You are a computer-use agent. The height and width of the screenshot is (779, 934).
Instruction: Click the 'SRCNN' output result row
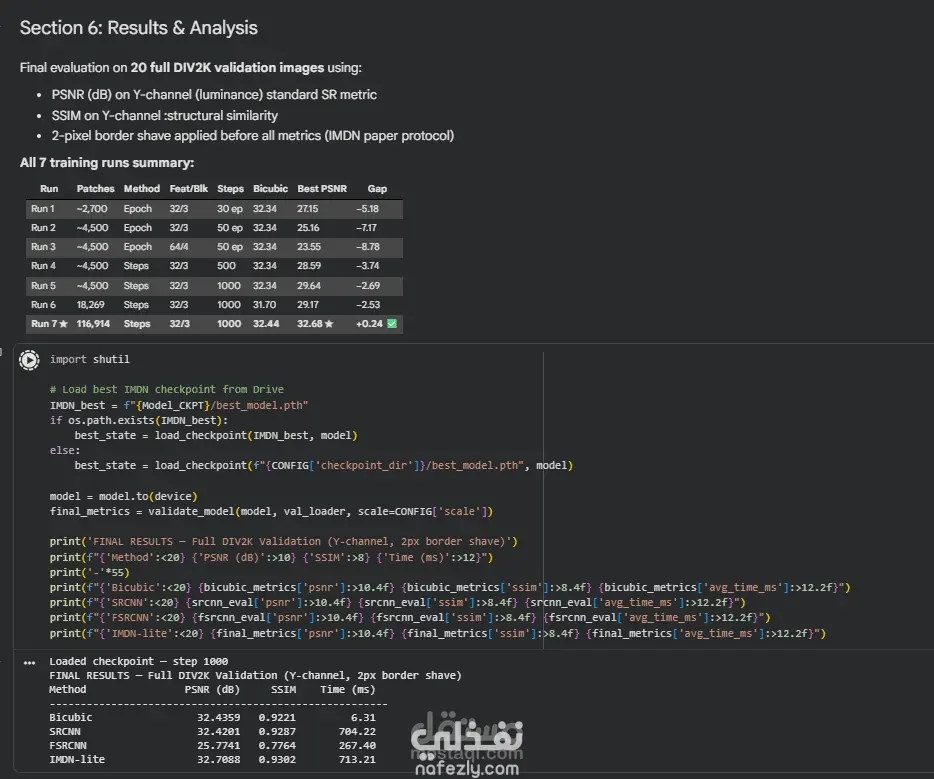(x=213, y=731)
